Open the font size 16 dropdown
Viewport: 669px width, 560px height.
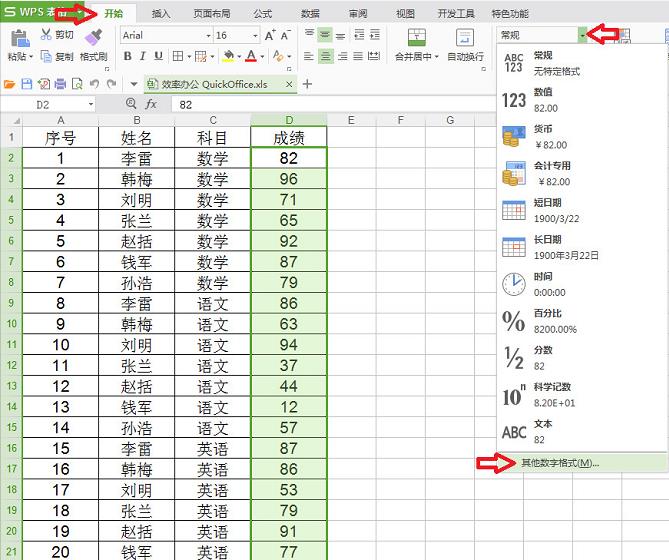coord(255,35)
